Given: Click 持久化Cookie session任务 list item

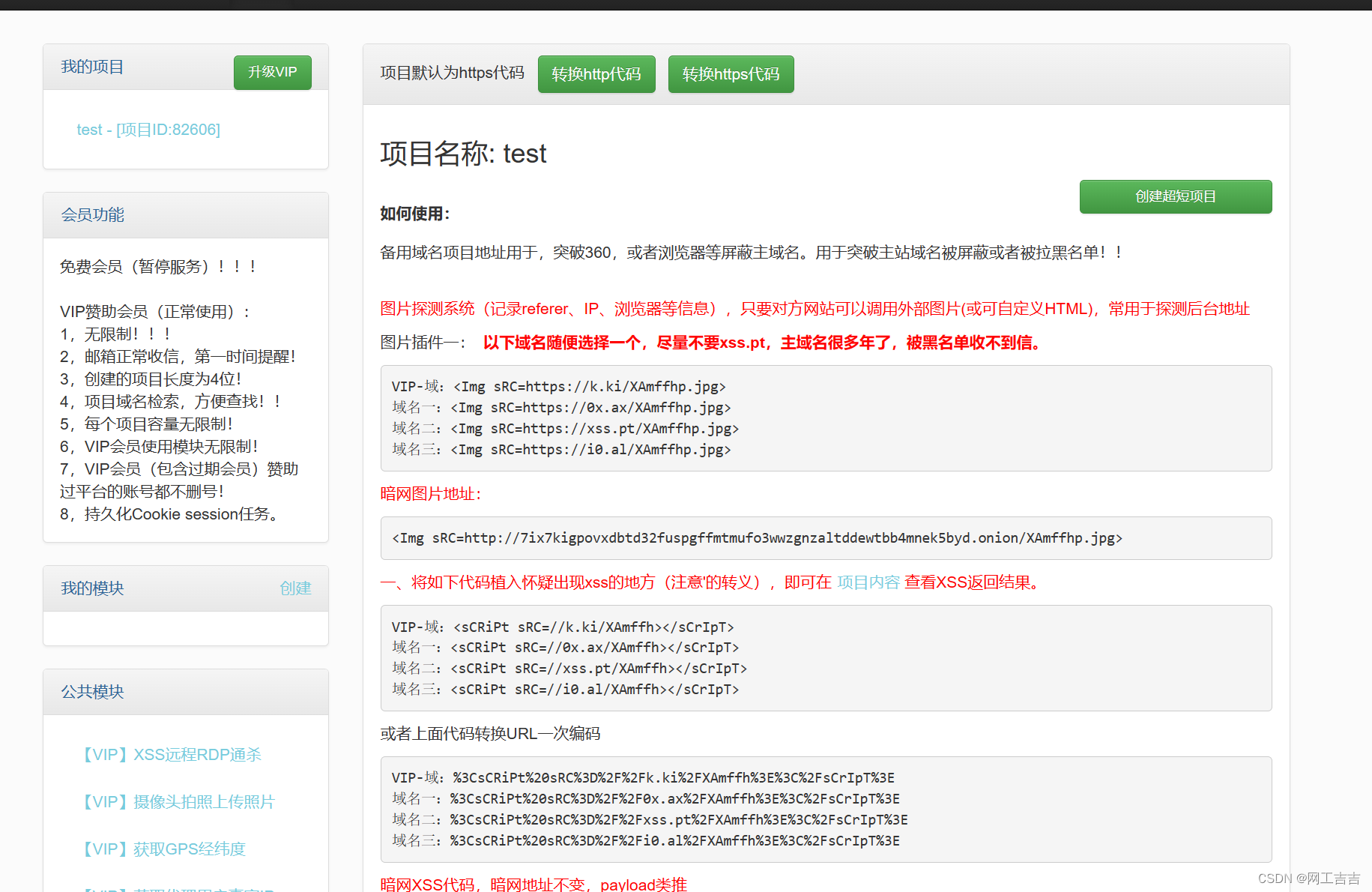Looking at the screenshot, I should 169,514.
